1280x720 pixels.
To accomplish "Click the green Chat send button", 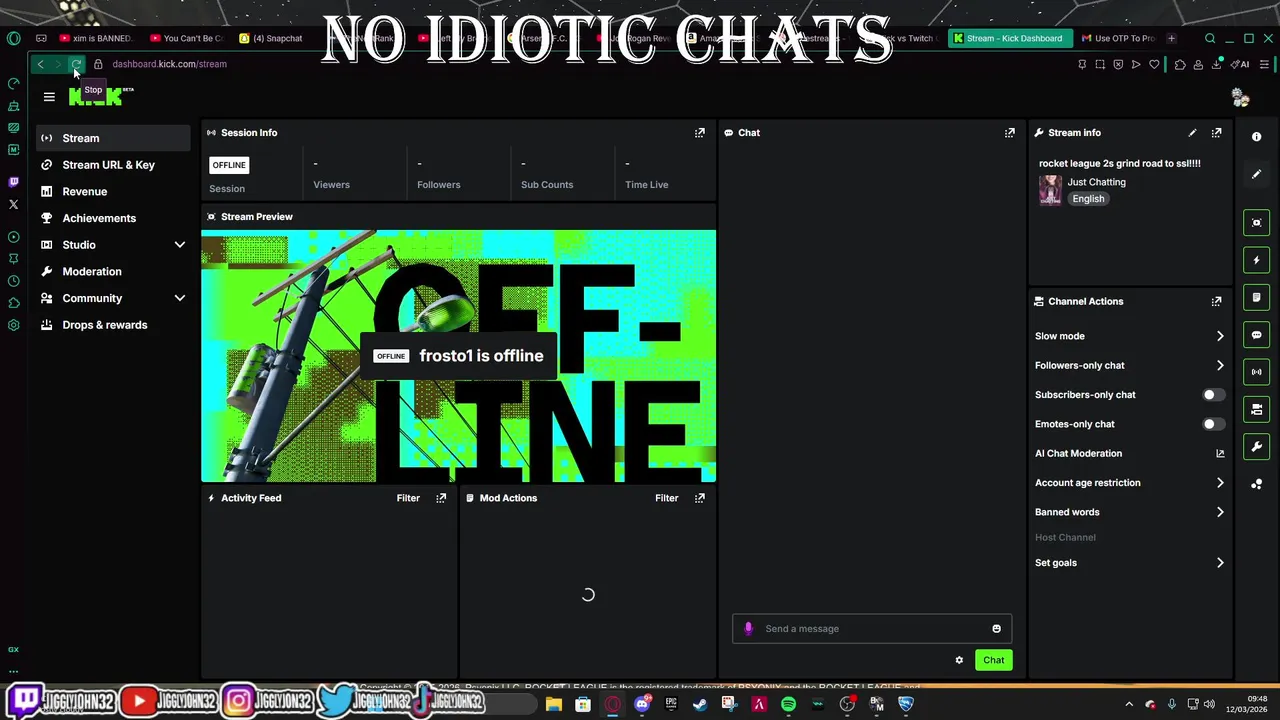I will point(994,660).
